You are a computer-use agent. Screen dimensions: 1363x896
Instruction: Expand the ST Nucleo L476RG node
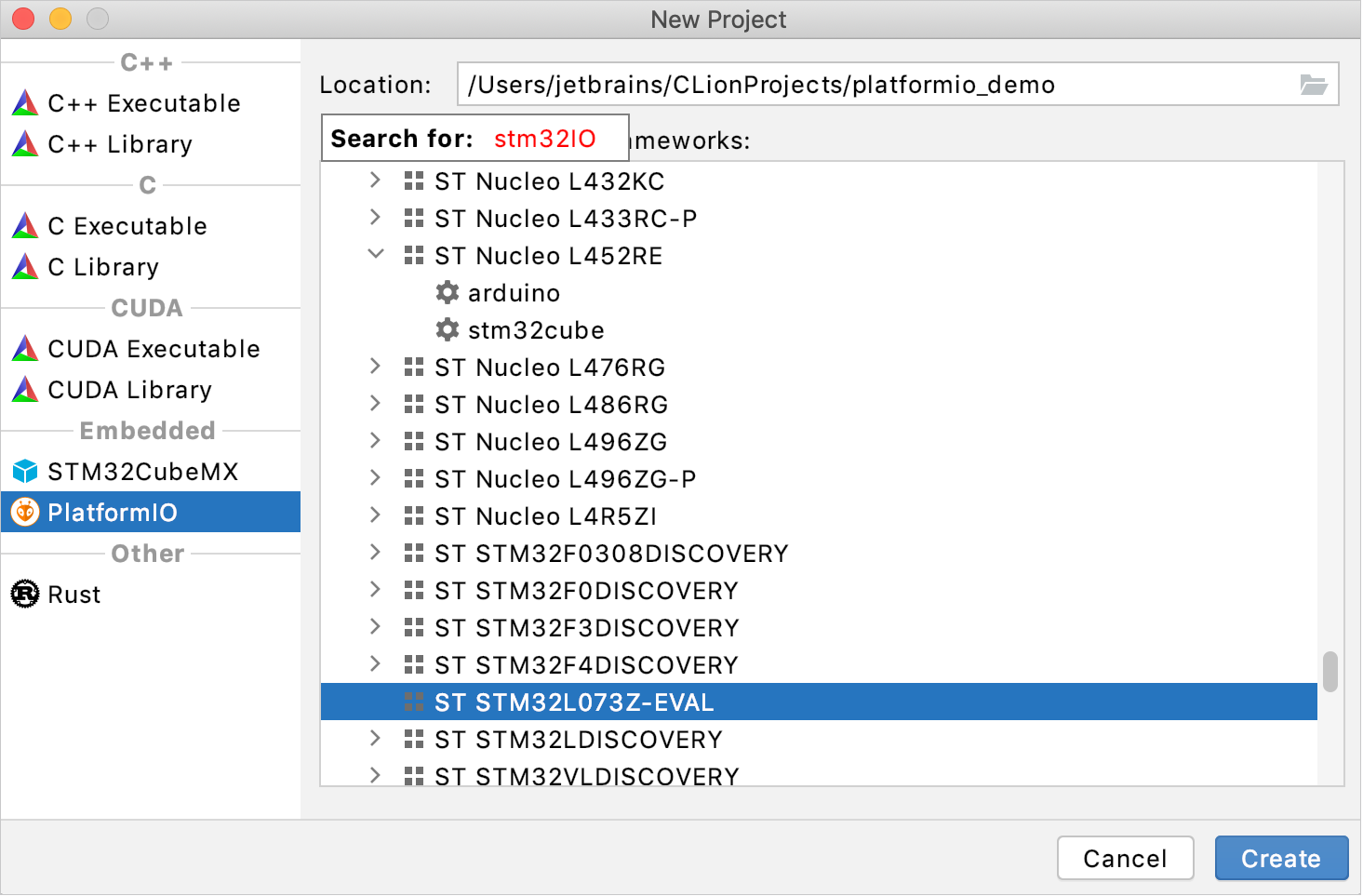375,366
